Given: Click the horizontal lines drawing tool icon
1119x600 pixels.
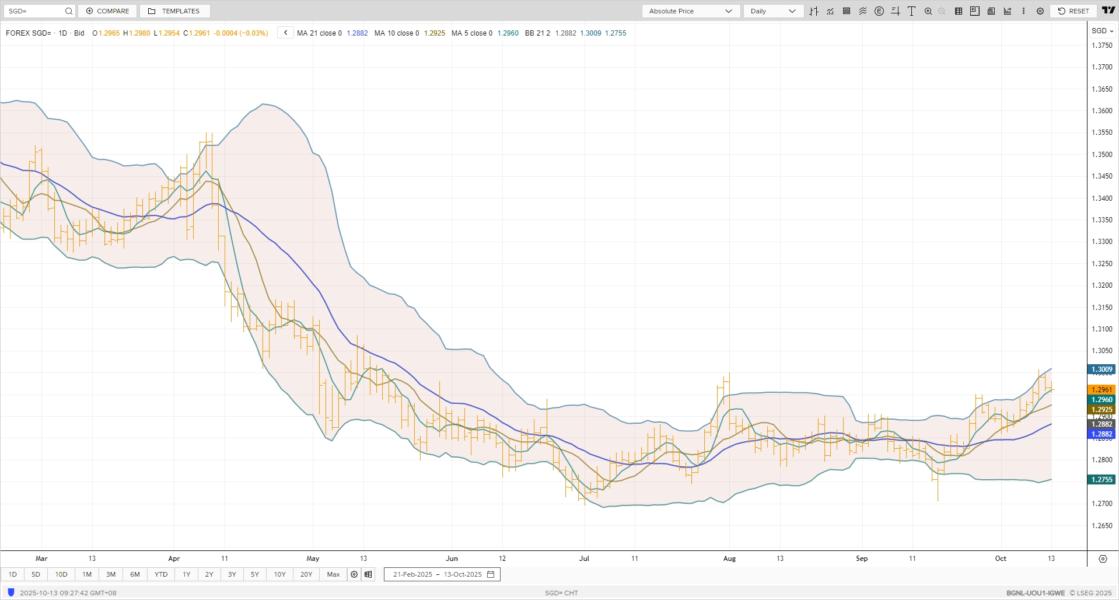Looking at the screenshot, I should pos(896,11).
